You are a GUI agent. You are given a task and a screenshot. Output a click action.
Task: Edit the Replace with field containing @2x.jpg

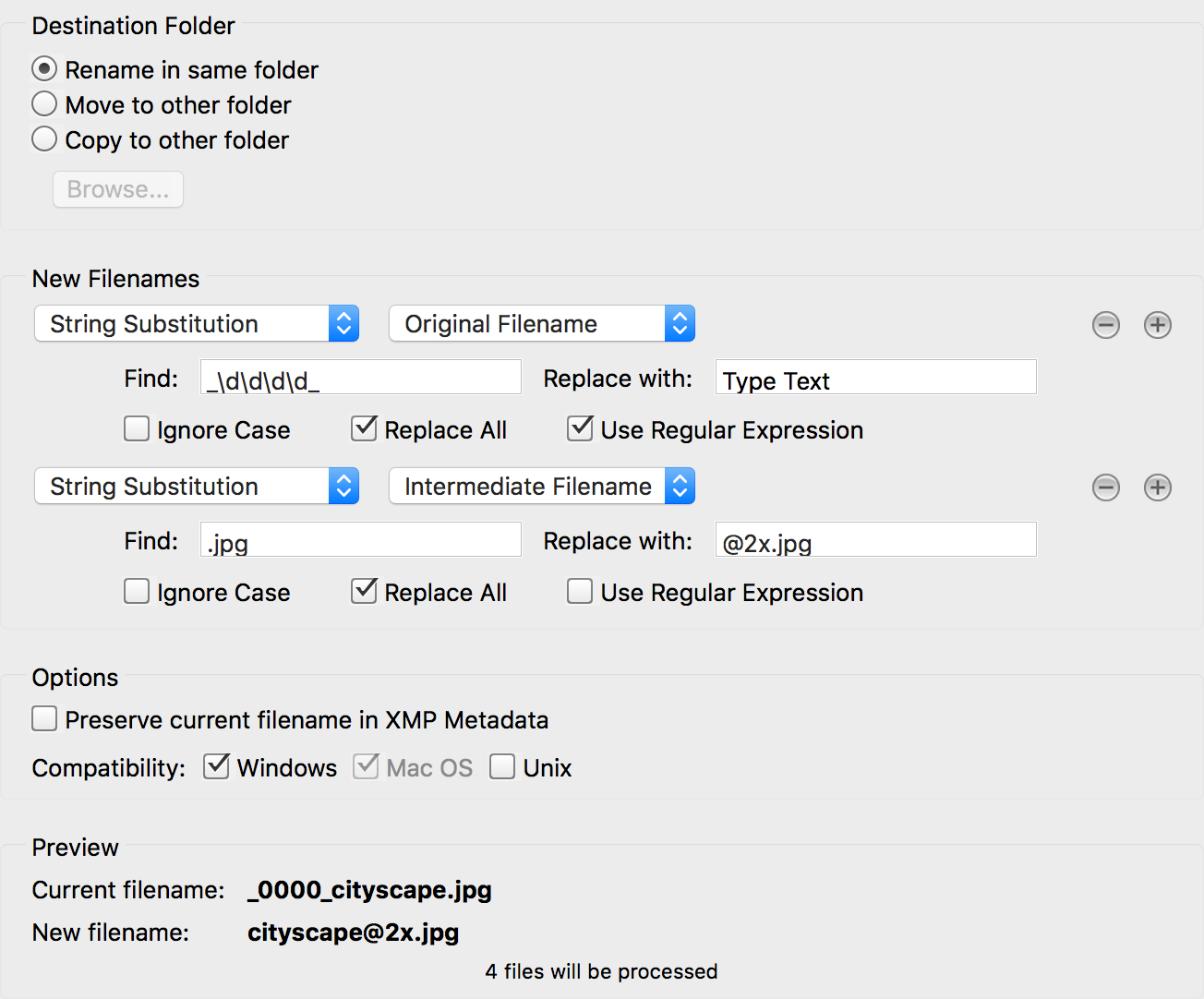tap(874, 539)
